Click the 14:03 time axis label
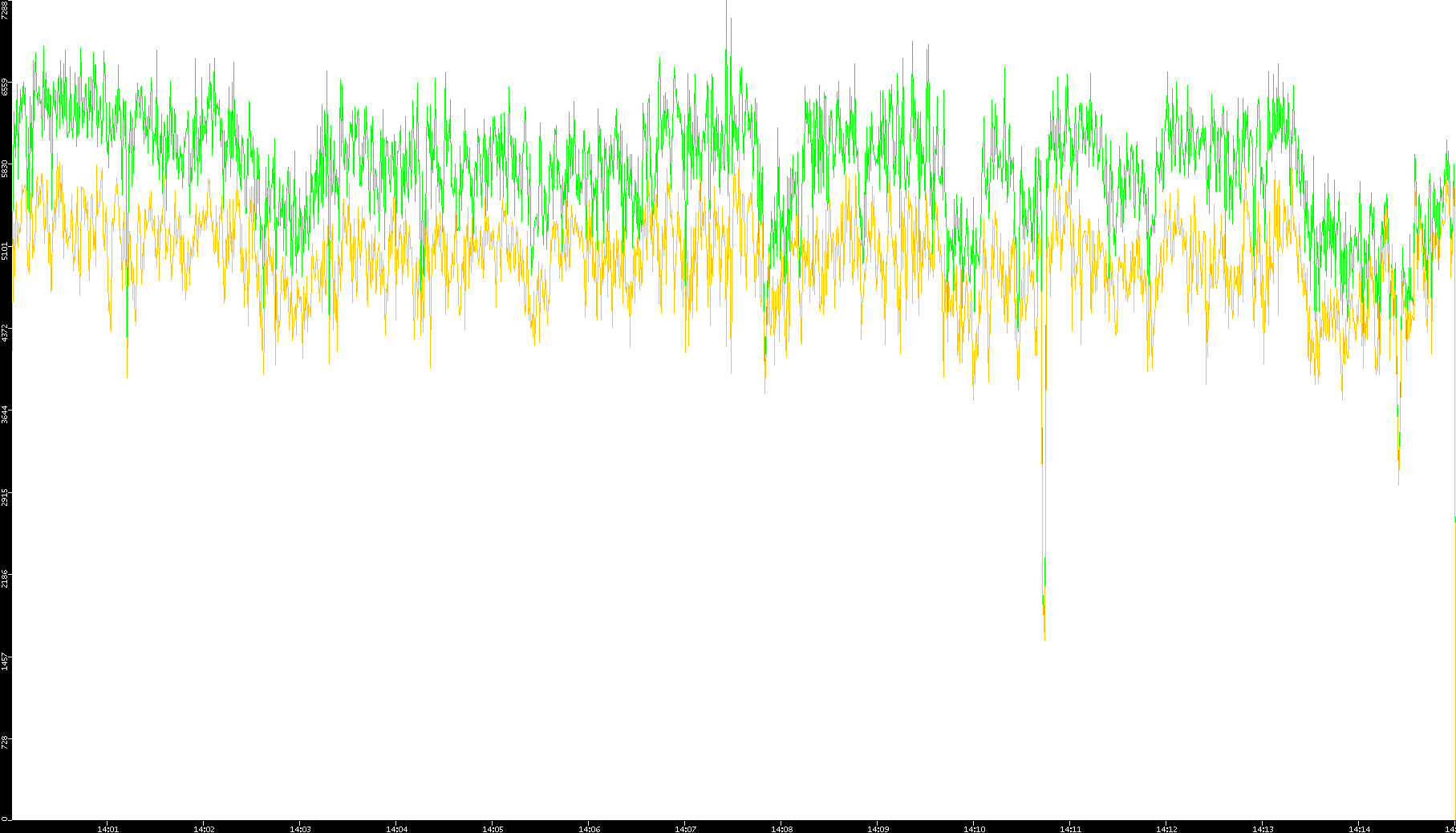 (300, 829)
